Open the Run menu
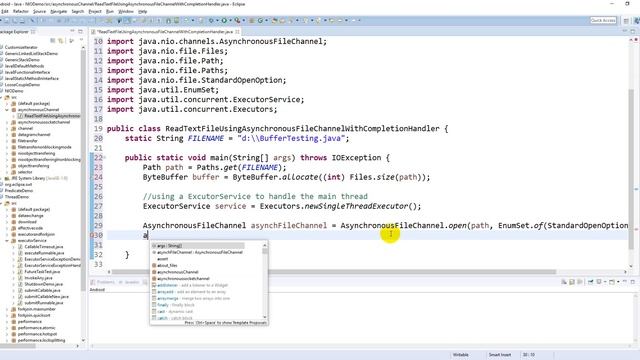Image resolution: width=640 pixels, height=360 pixels. pyautogui.click(x=110, y=11)
